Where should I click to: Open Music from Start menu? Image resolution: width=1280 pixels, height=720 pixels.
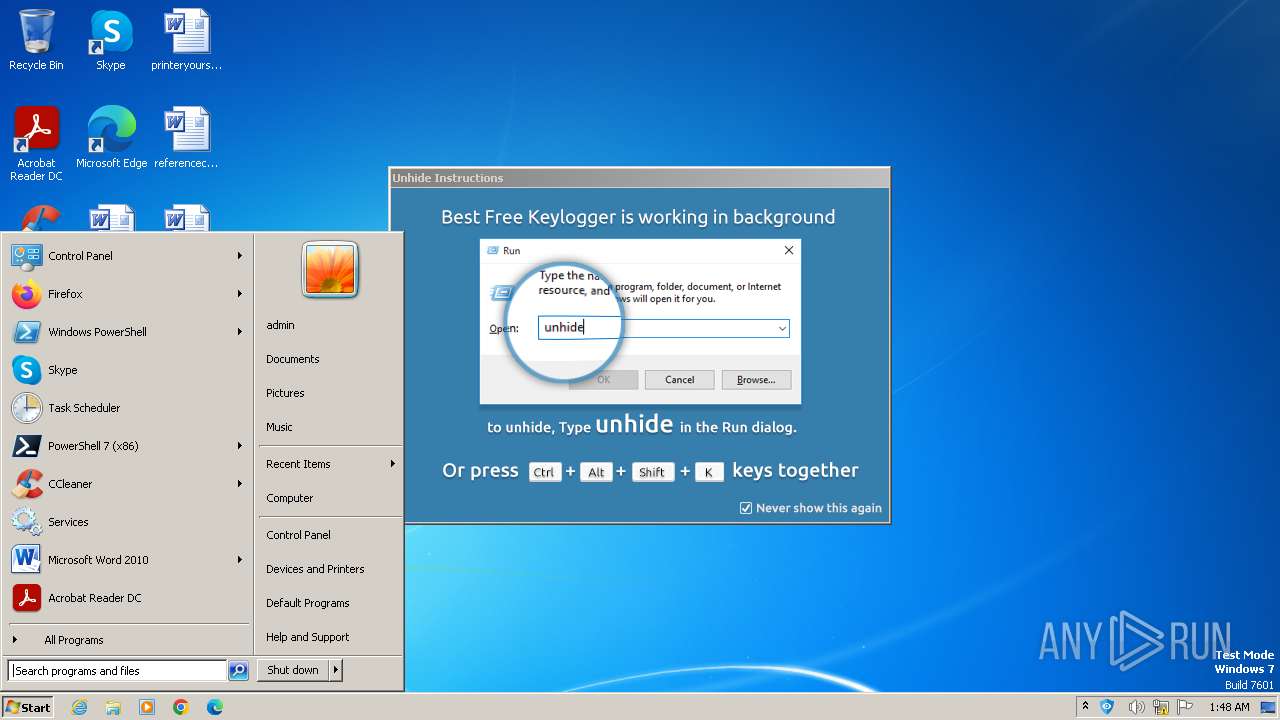click(x=279, y=427)
